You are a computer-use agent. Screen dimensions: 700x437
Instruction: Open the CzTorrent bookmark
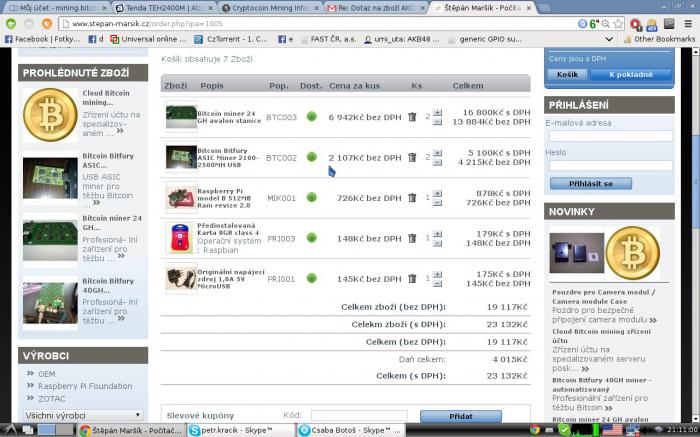231,39
